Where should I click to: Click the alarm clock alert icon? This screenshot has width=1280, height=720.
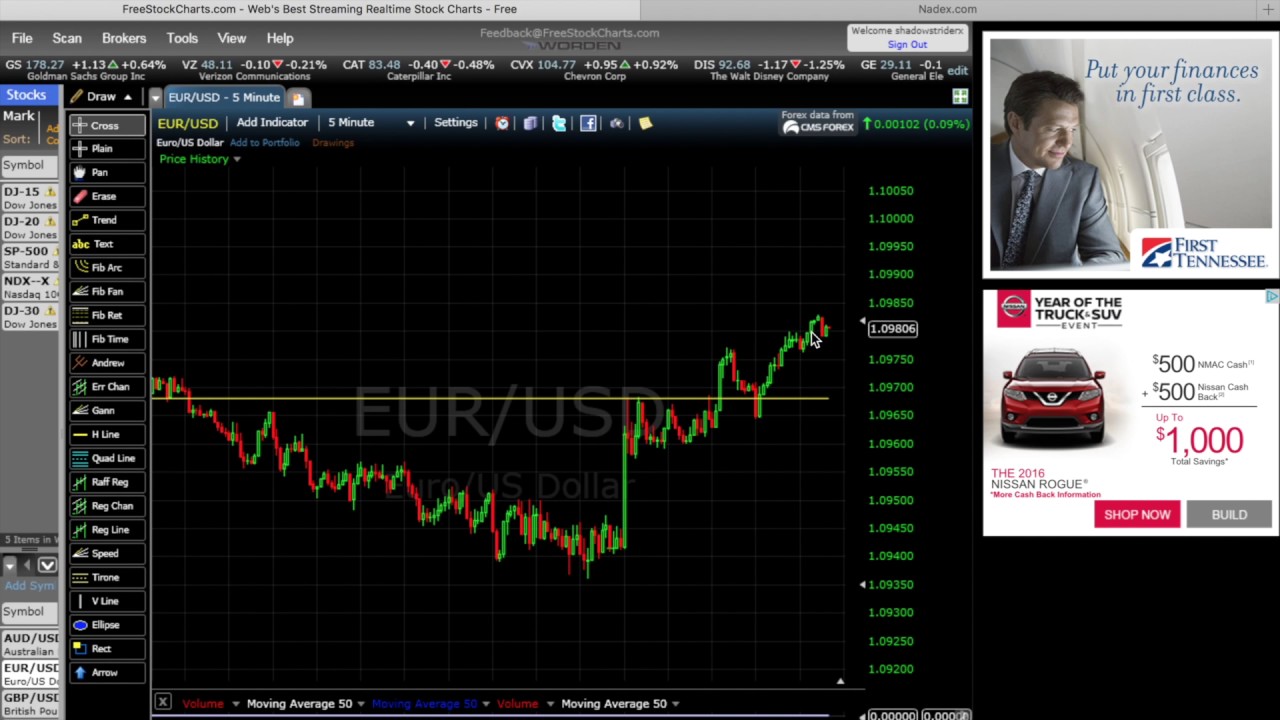click(502, 123)
